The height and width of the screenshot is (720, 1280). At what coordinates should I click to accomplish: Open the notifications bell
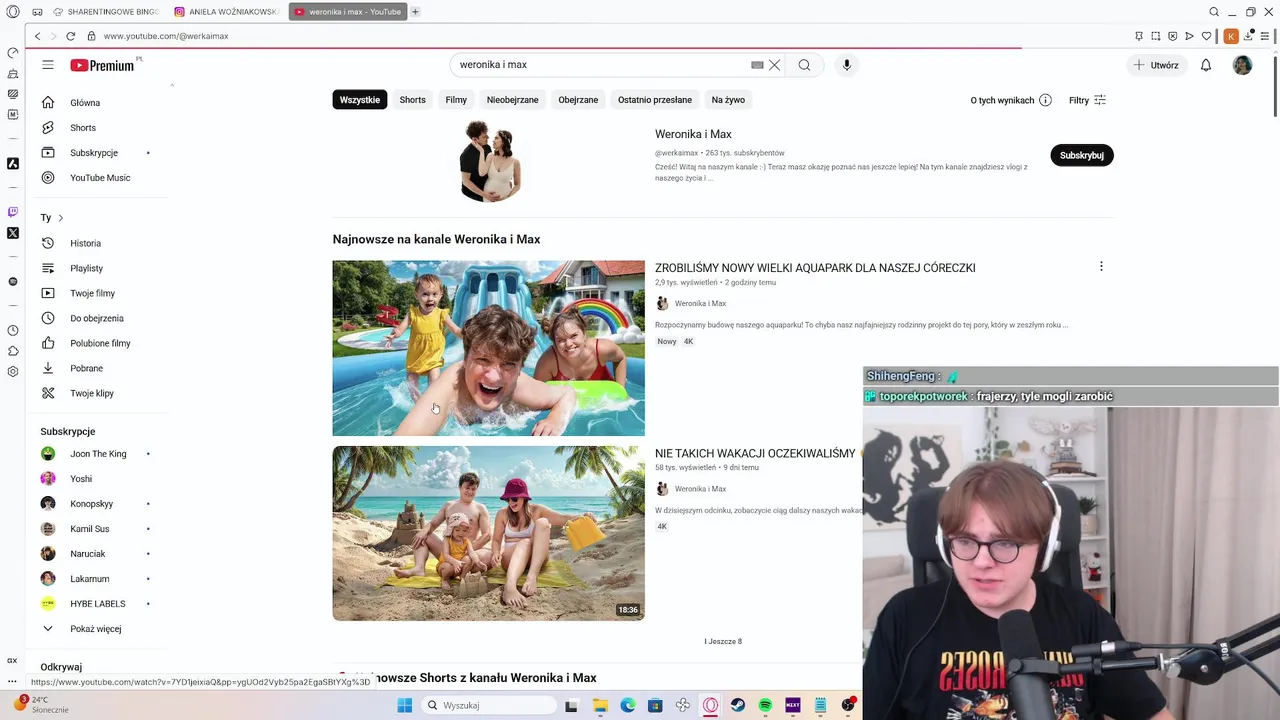point(1206,65)
